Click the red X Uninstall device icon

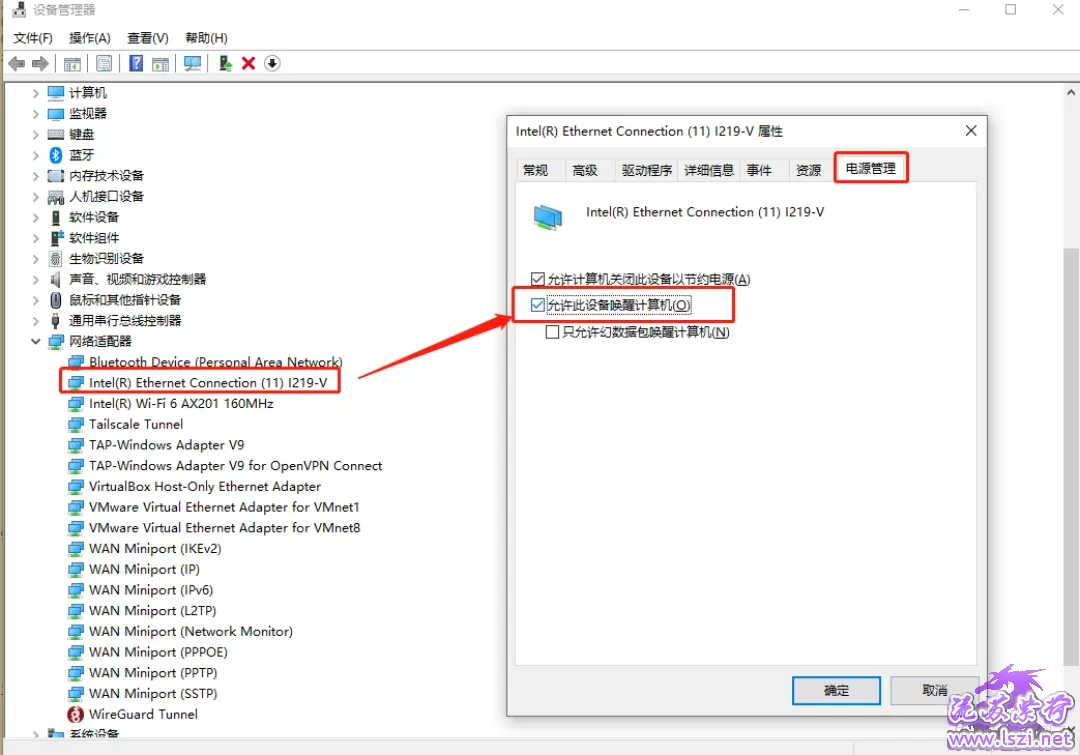pos(249,63)
